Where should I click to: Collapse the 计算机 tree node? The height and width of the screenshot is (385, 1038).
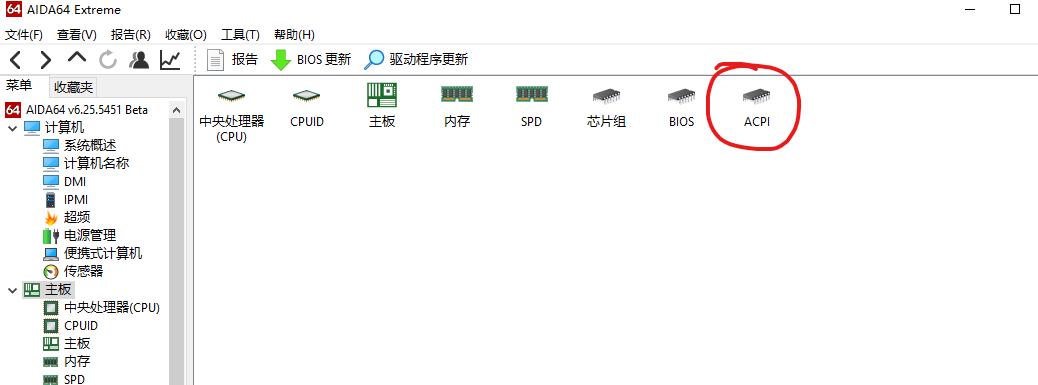pyautogui.click(x=13, y=128)
